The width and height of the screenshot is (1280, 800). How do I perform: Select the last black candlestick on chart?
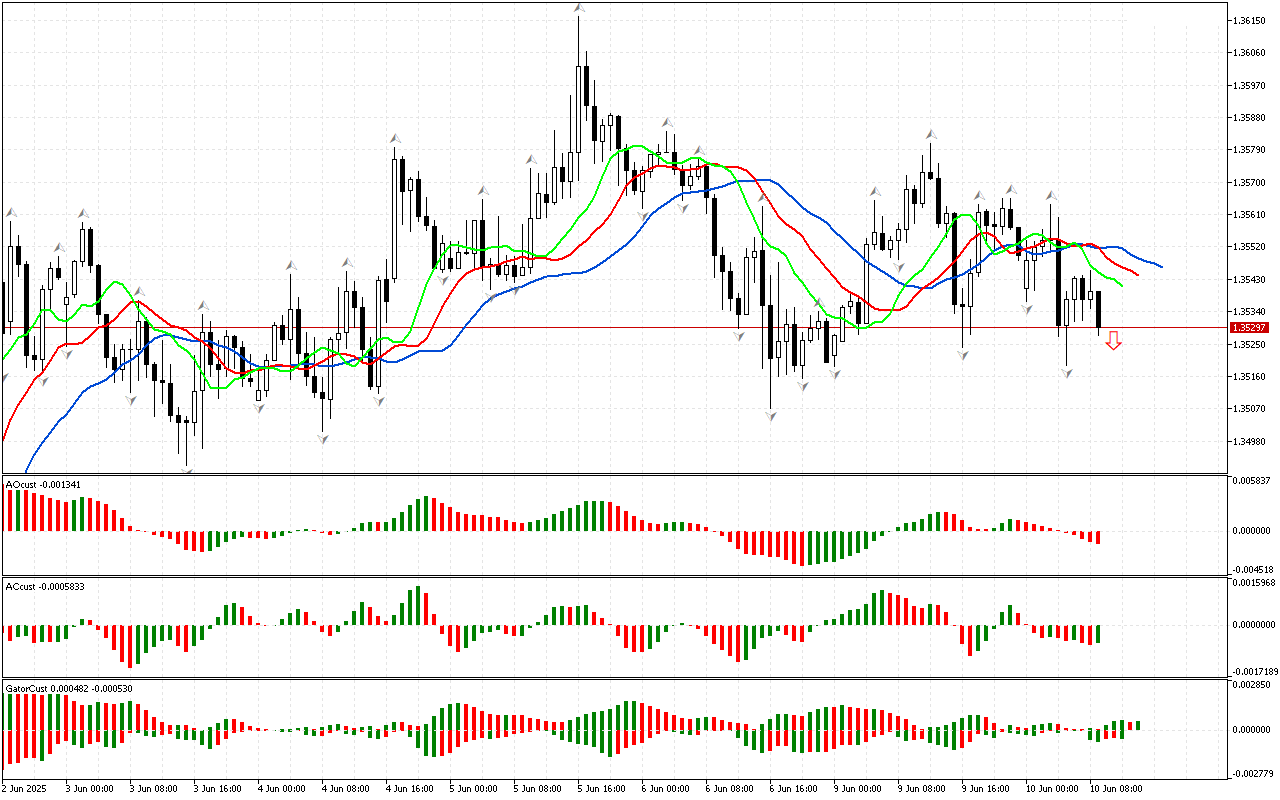[x=1098, y=310]
